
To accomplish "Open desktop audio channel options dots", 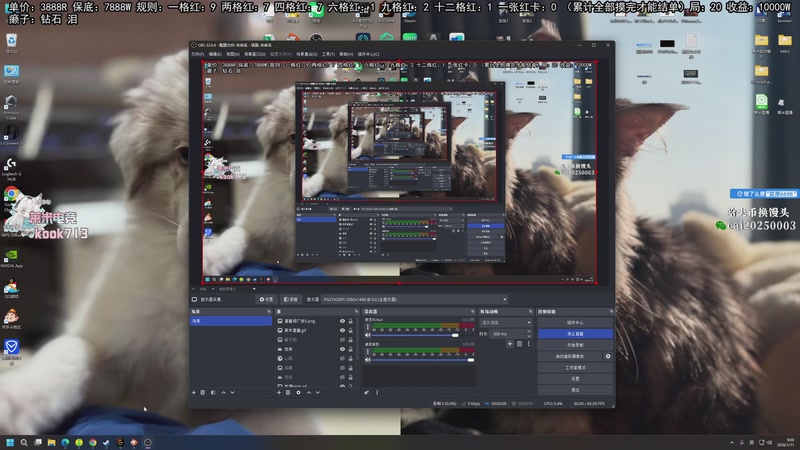I will click(x=368, y=351).
